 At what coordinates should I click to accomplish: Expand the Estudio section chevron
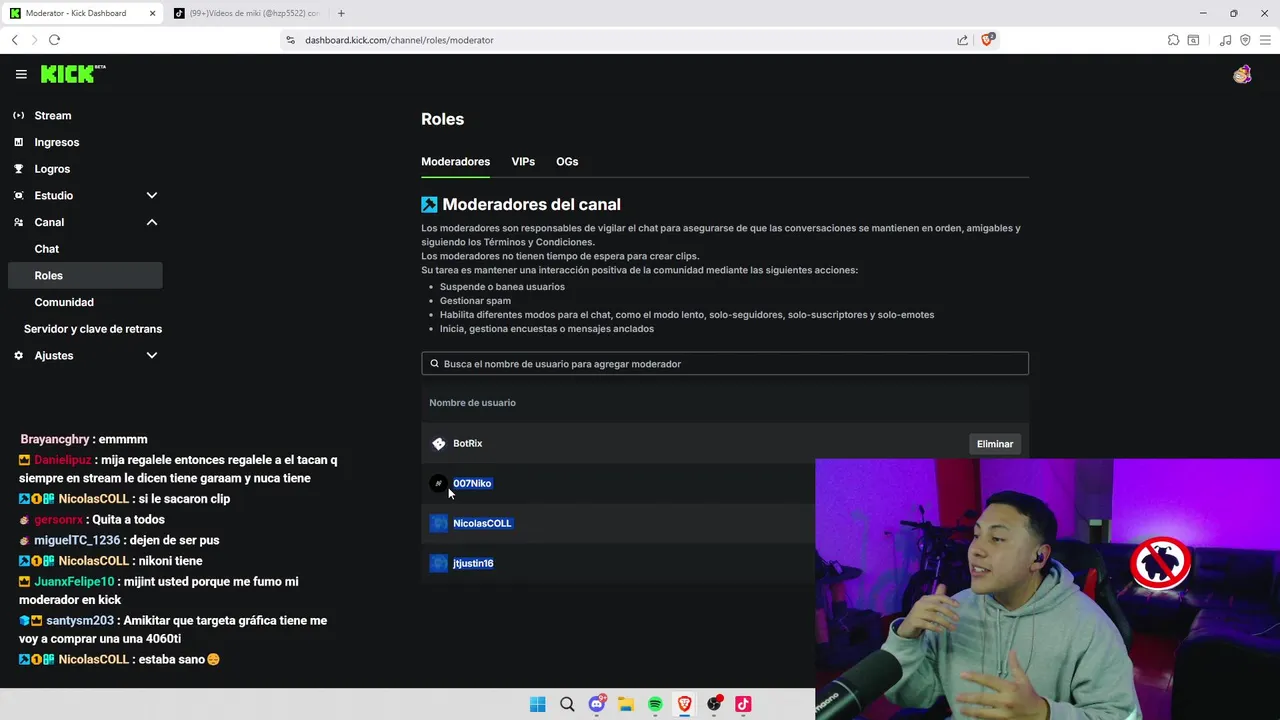pos(152,195)
